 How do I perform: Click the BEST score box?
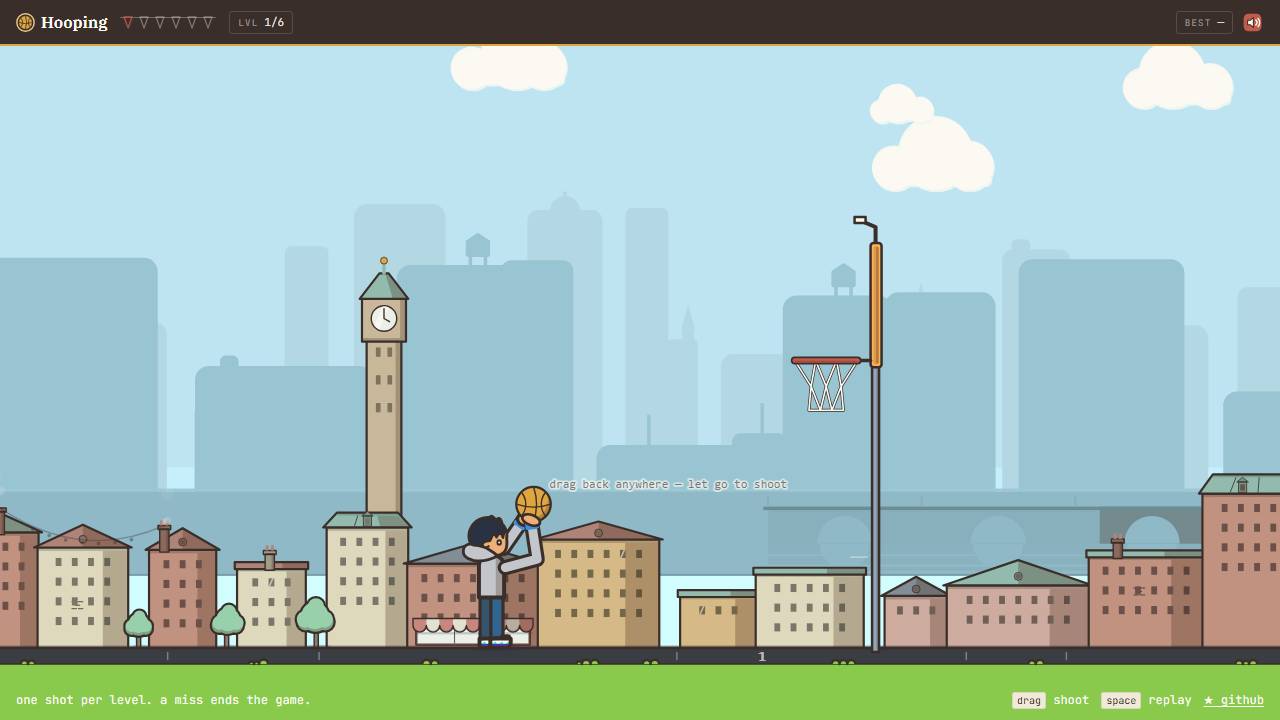1204,22
